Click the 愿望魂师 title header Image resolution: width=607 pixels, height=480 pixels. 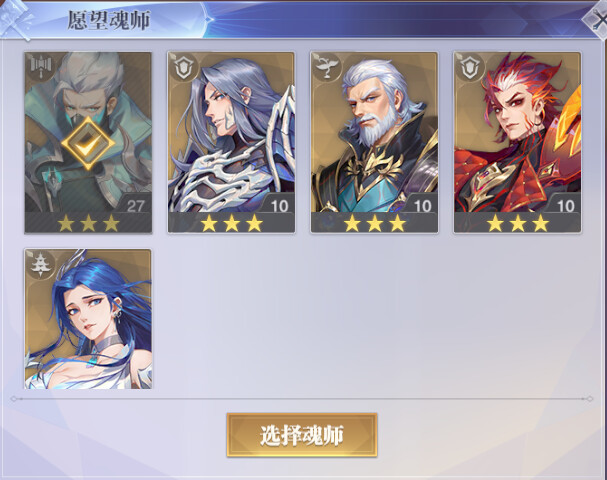[108, 20]
